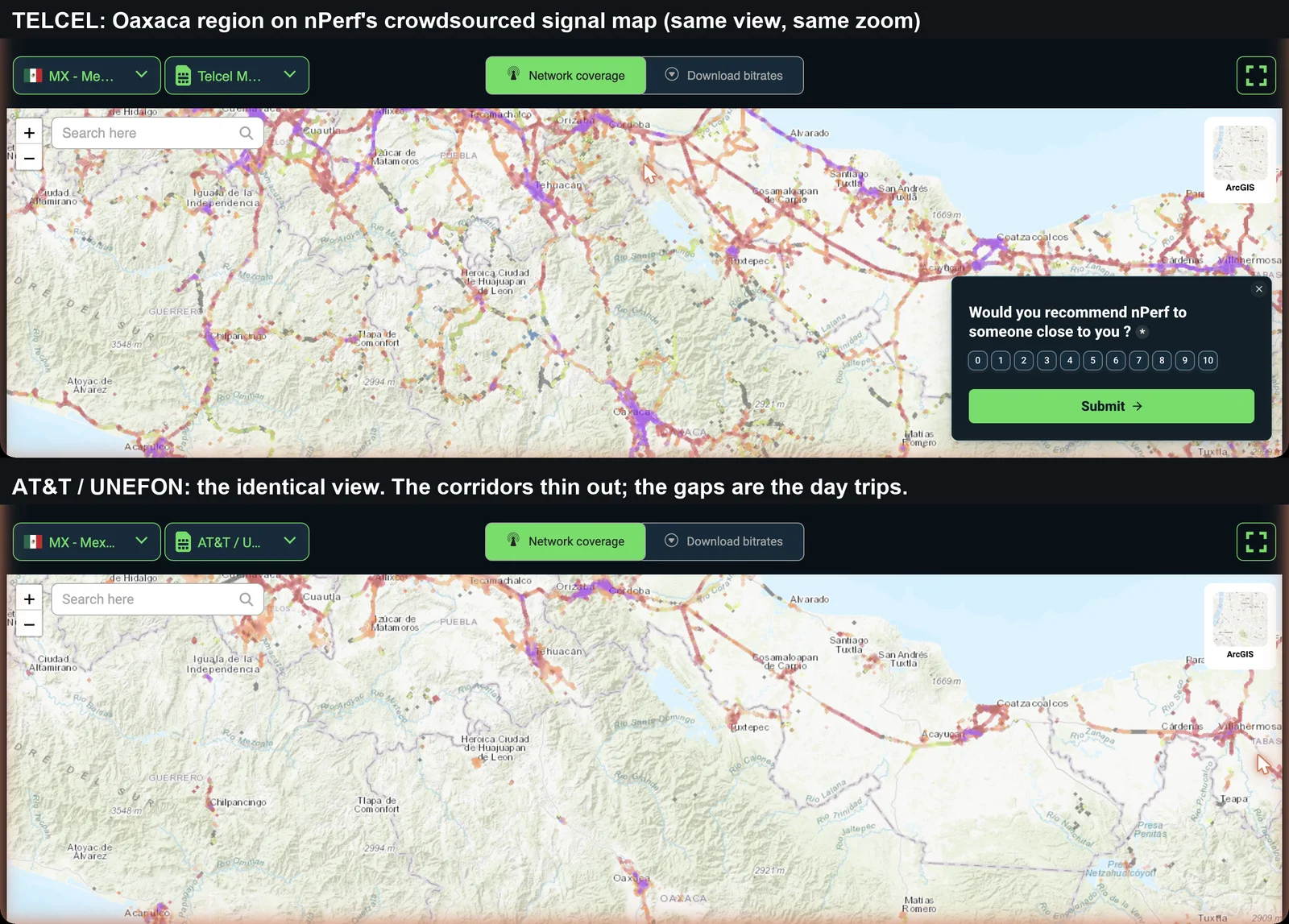This screenshot has width=1289, height=924.
Task: Close the nPerf recommendation survey popup
Action: click(x=1259, y=289)
